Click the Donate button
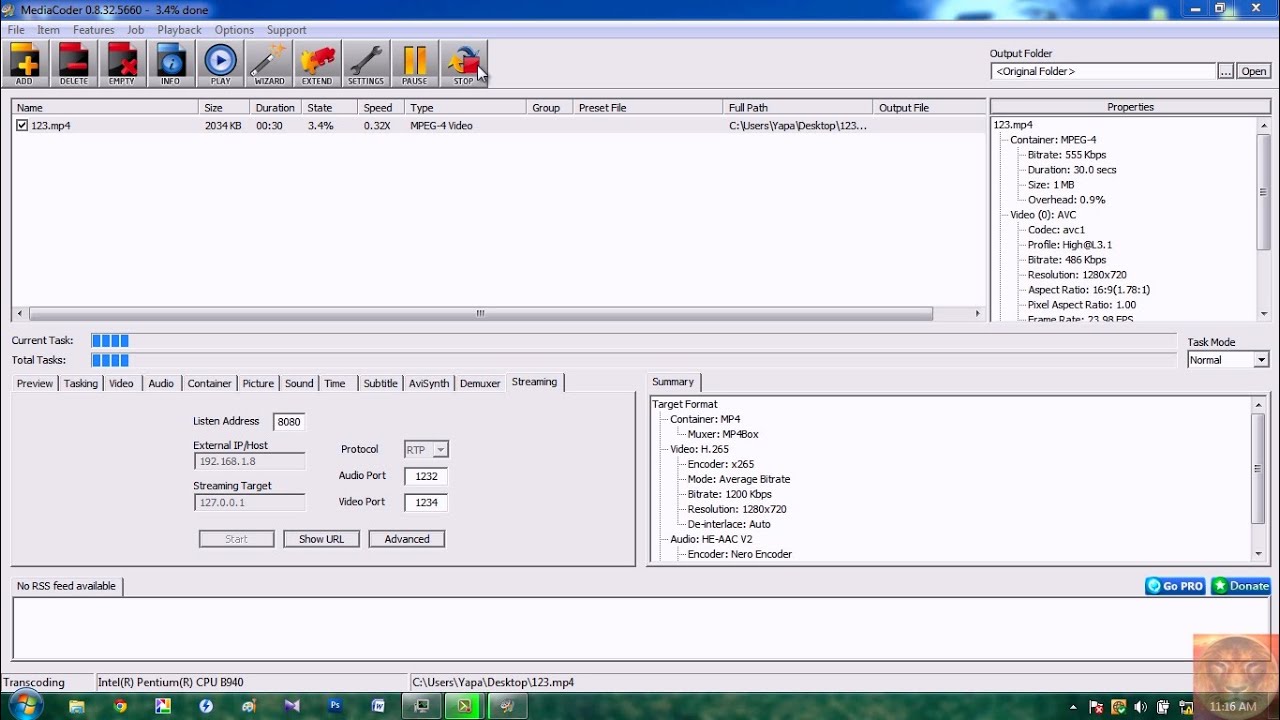The image size is (1280, 720). coord(1241,586)
